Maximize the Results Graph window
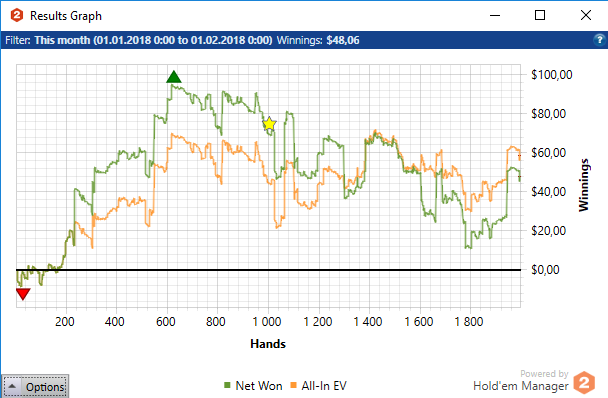 pos(540,16)
